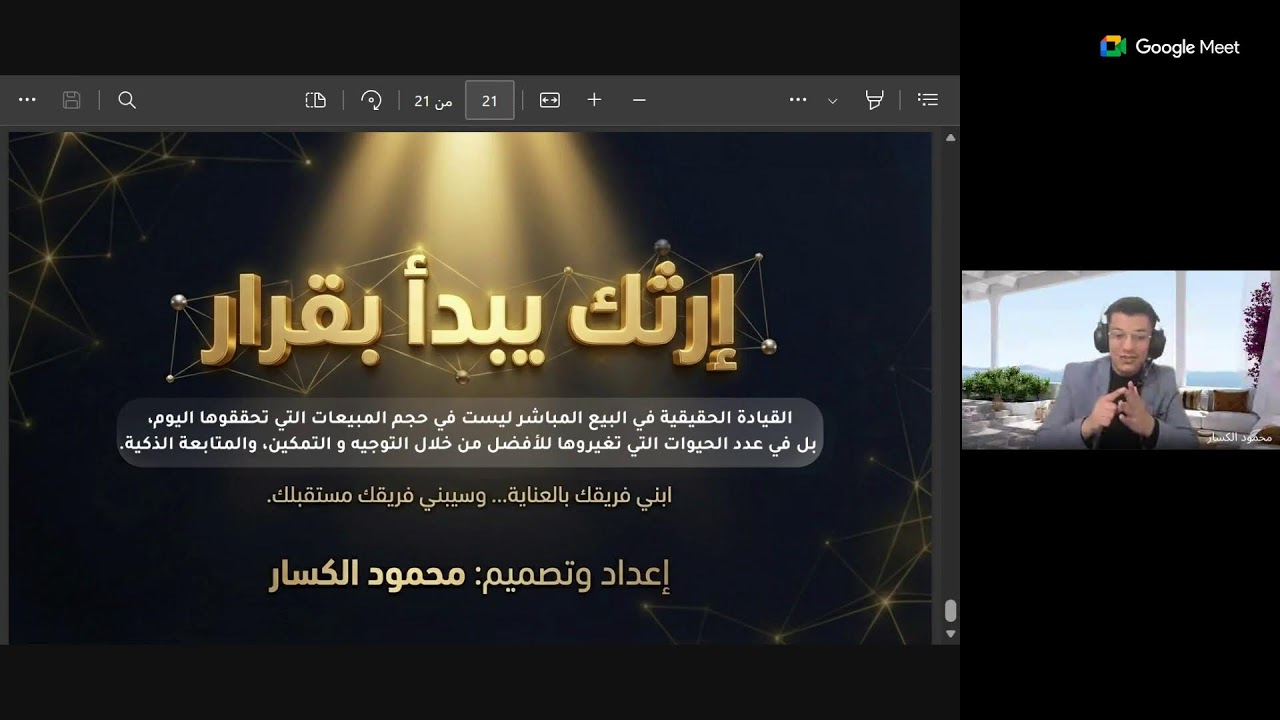
Task: Click the paragraph starting القيادة الحقيقية
Action: click(x=470, y=432)
